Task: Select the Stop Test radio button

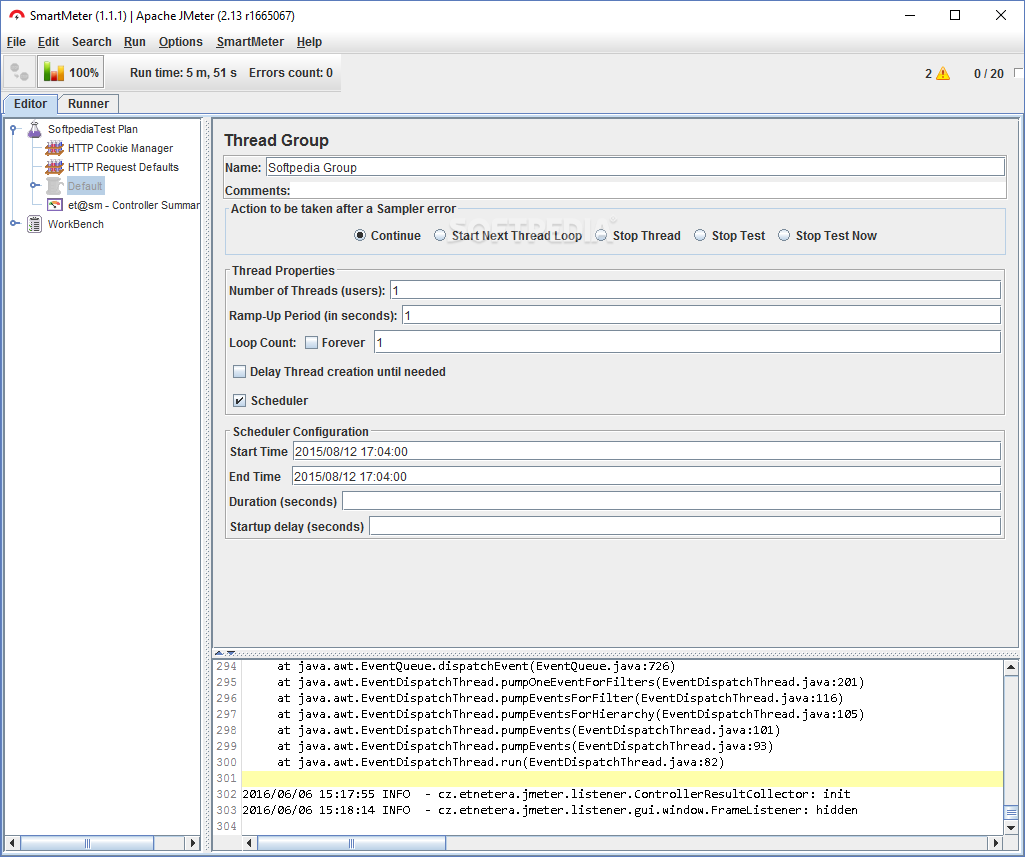Action: 700,235
